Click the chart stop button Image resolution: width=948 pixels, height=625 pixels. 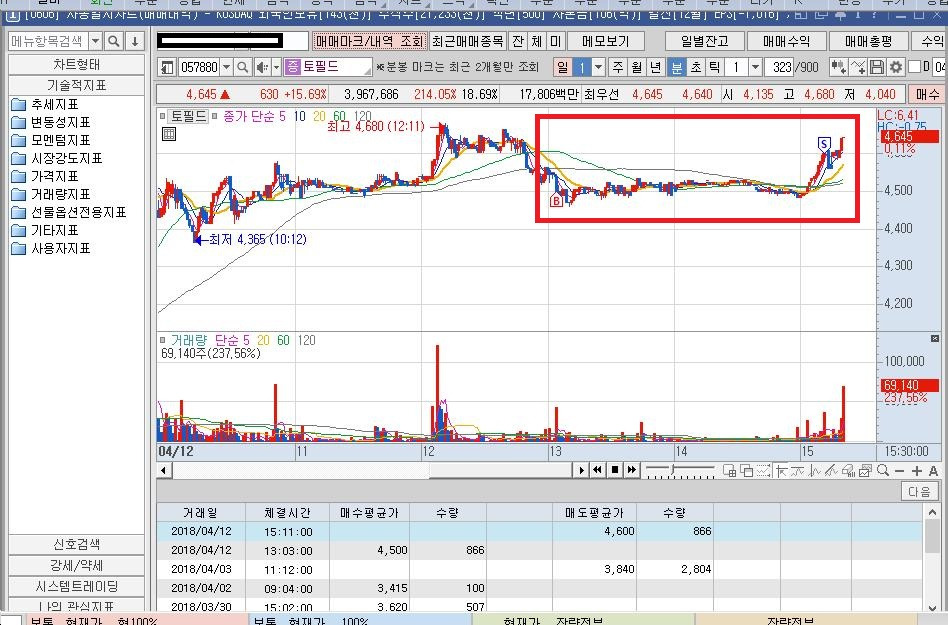(614, 470)
